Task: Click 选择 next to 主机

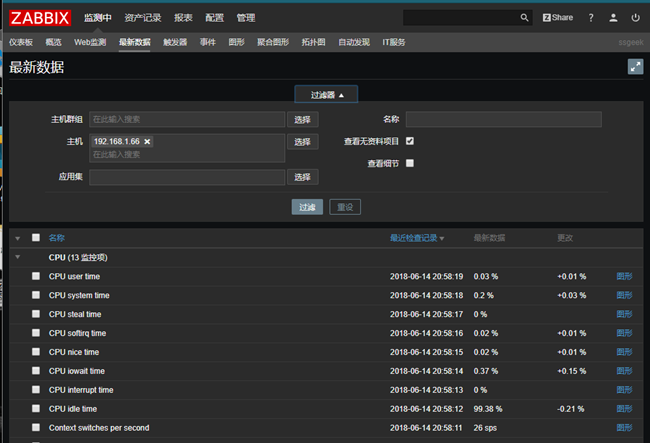Action: click(303, 142)
